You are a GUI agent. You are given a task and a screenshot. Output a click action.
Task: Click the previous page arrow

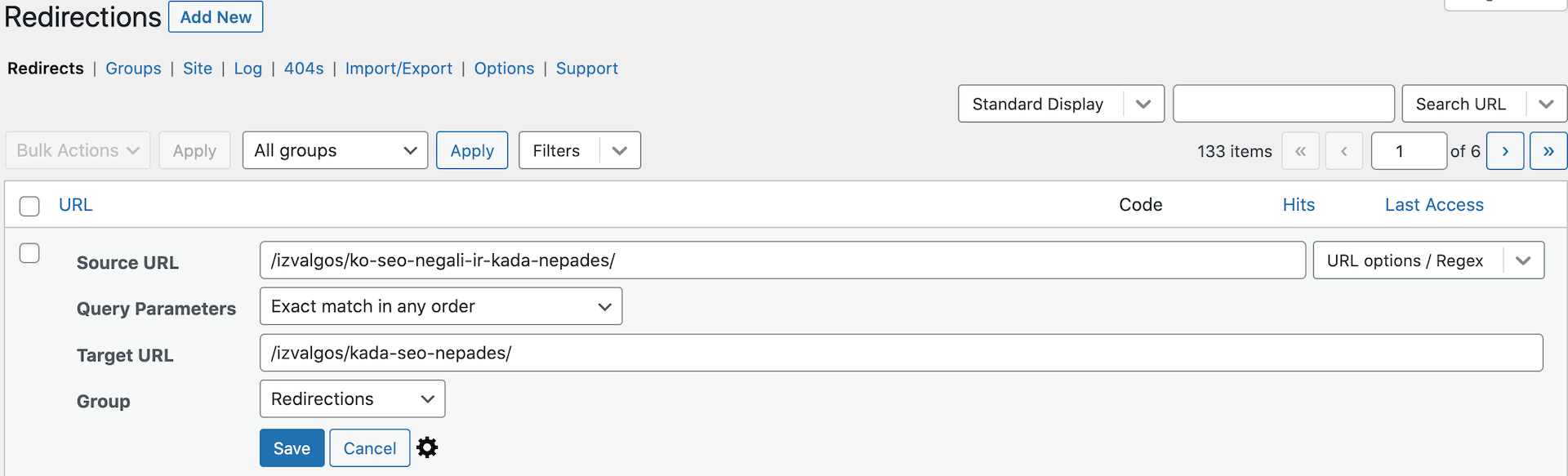(x=1343, y=150)
